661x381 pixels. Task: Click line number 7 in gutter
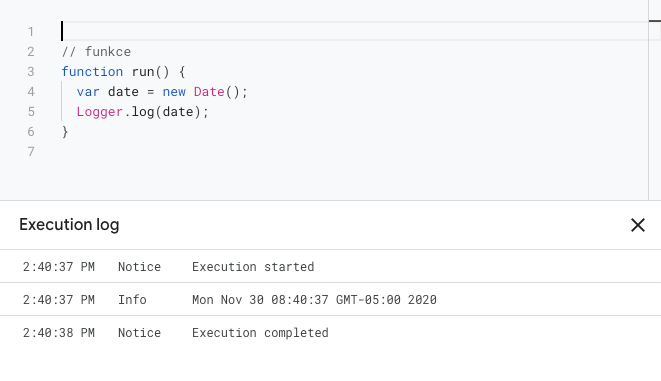coord(31,152)
